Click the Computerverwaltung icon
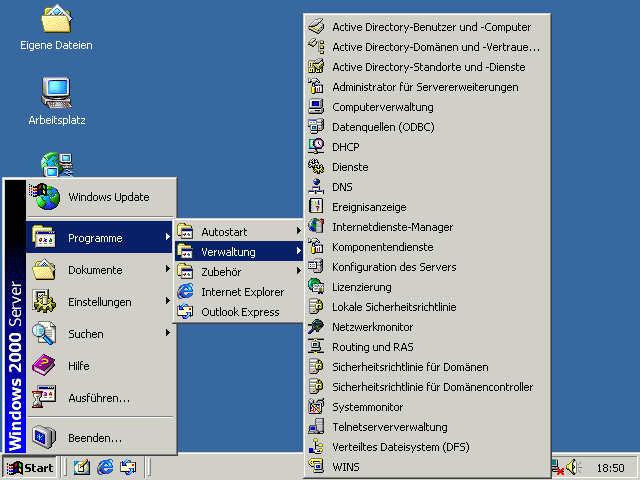Viewport: 640px width, 480px height. pyautogui.click(x=316, y=107)
